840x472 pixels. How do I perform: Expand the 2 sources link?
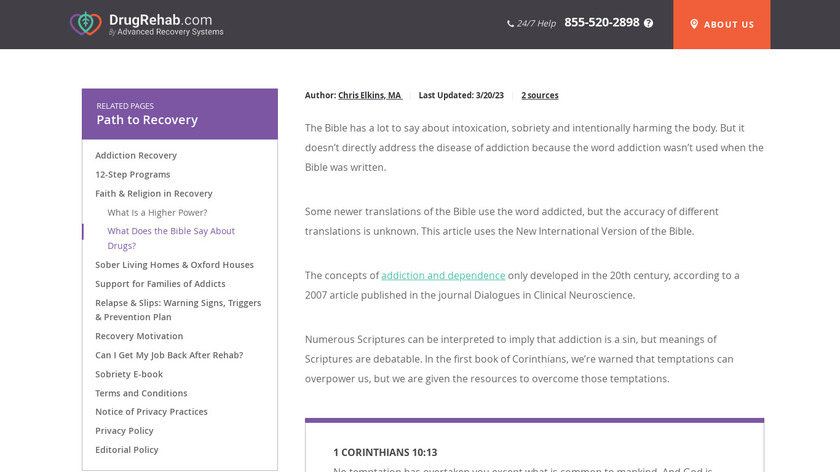[540, 95]
